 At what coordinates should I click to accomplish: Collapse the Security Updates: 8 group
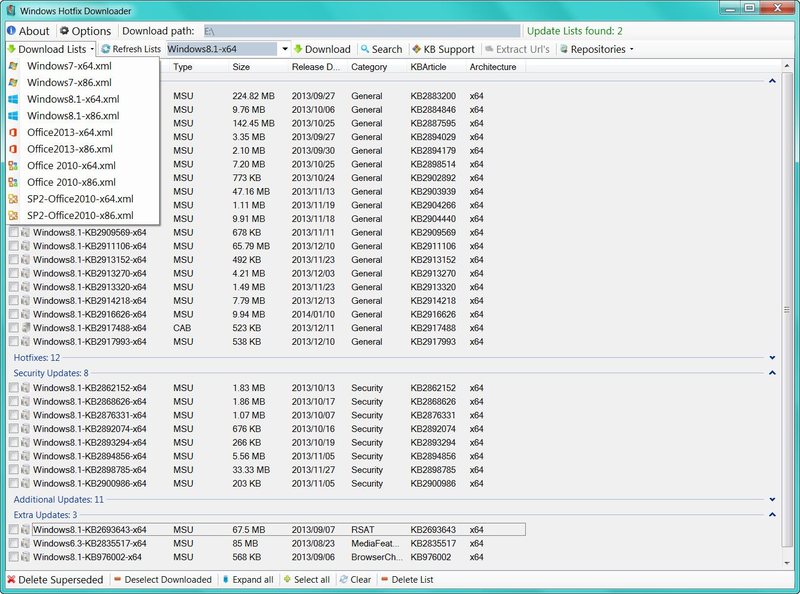point(772,373)
